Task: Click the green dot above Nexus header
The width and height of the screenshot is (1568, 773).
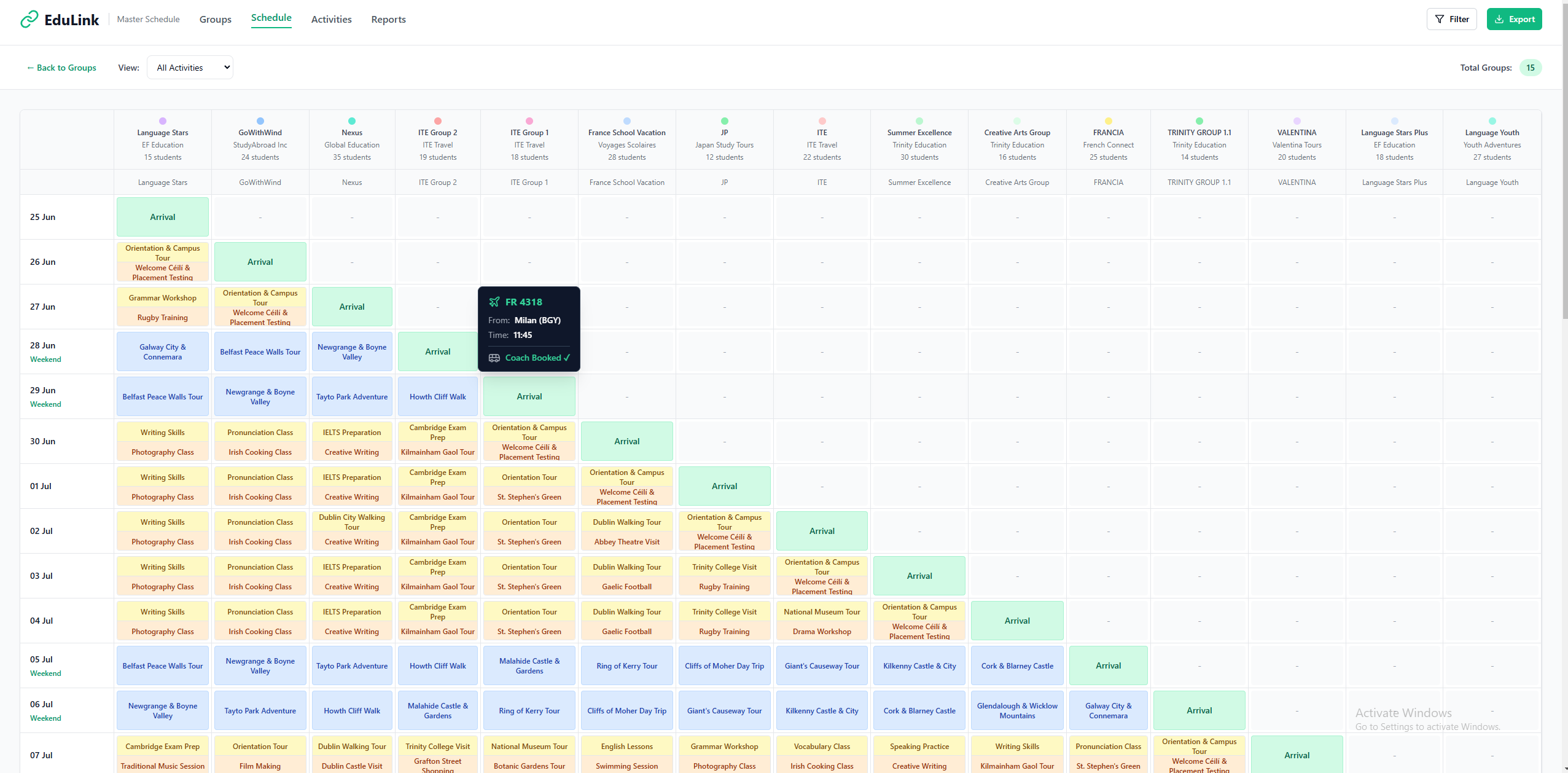Action: pyautogui.click(x=351, y=120)
